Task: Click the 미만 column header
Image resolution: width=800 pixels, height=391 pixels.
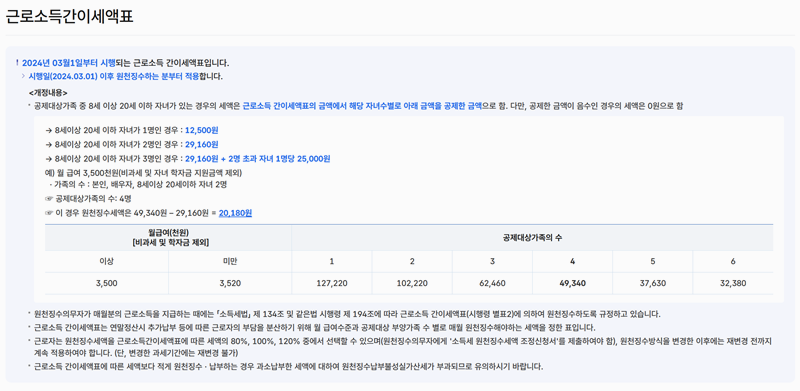Action: click(230, 261)
